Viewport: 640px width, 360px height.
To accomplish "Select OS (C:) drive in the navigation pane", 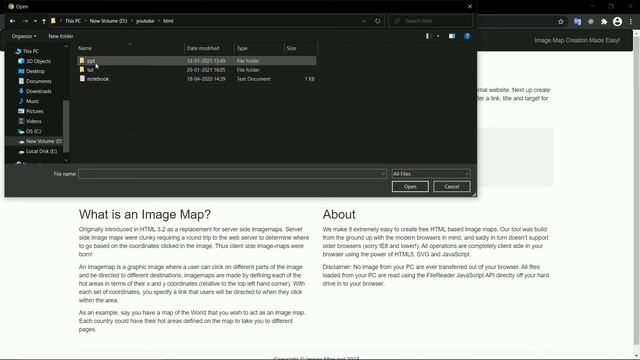I will pos(29,131).
